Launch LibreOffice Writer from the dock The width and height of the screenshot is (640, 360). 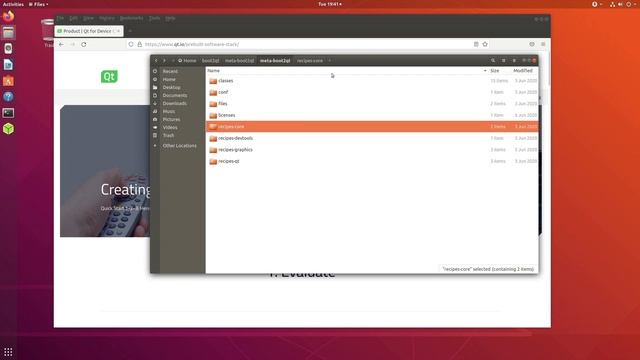pyautogui.click(x=8, y=64)
